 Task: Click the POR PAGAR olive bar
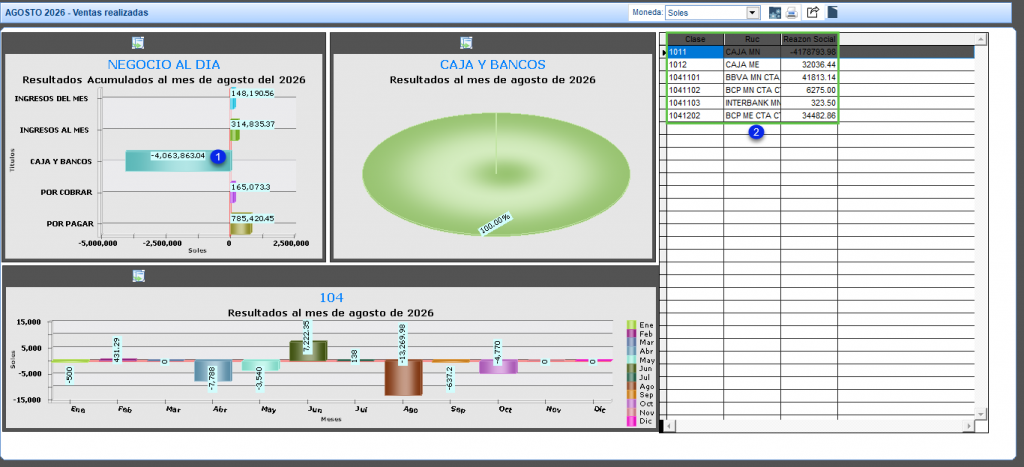(241, 228)
